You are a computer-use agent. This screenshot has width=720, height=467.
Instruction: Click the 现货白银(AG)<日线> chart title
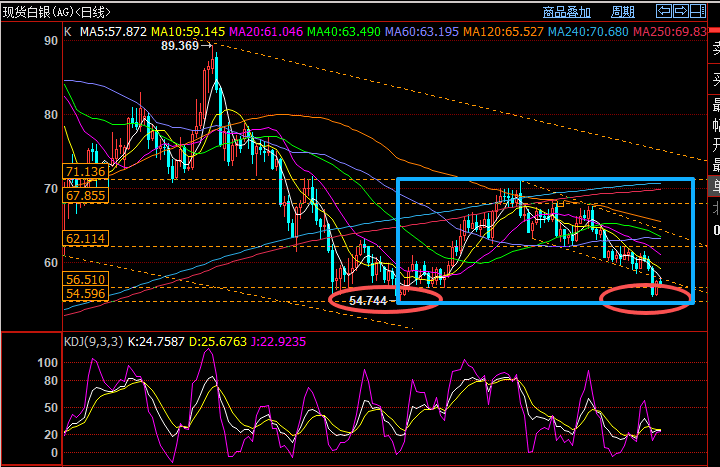tap(56, 12)
